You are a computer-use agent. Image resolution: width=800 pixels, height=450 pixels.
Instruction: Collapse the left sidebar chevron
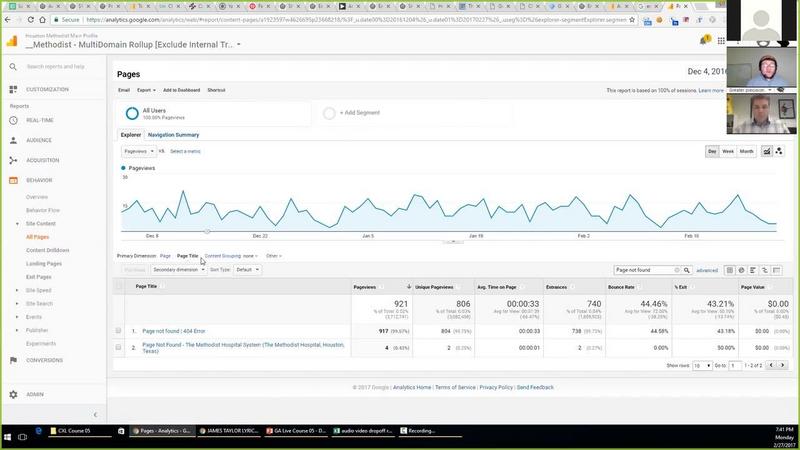click(95, 415)
